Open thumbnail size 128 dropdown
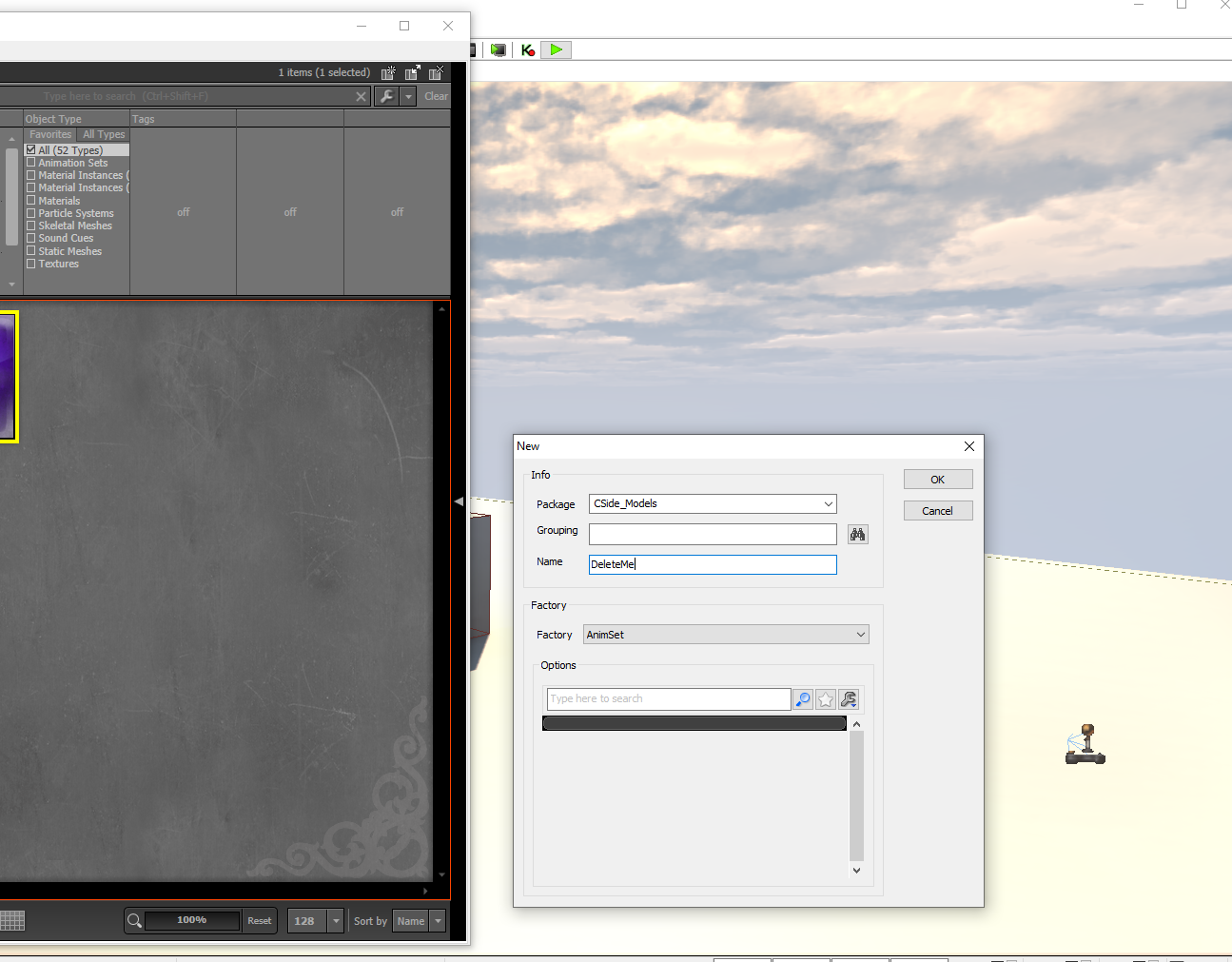Screen dimensions: 1232x962 pos(335,921)
